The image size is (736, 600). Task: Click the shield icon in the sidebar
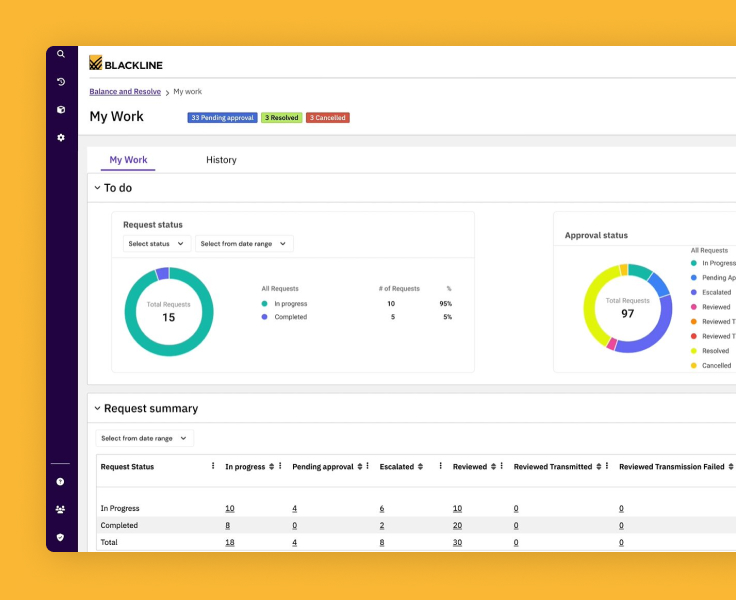tap(61, 537)
